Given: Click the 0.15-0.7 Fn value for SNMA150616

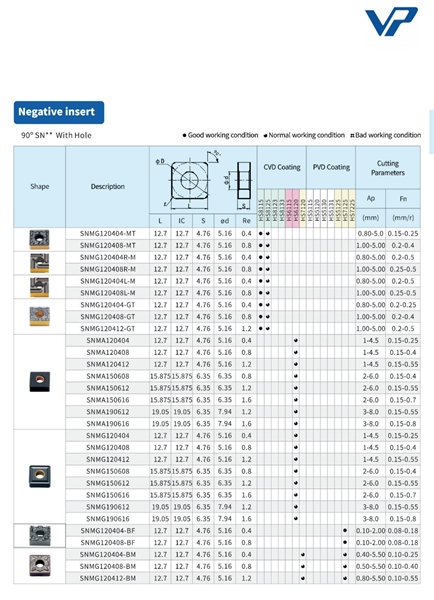Looking at the screenshot, I should 403,400.
